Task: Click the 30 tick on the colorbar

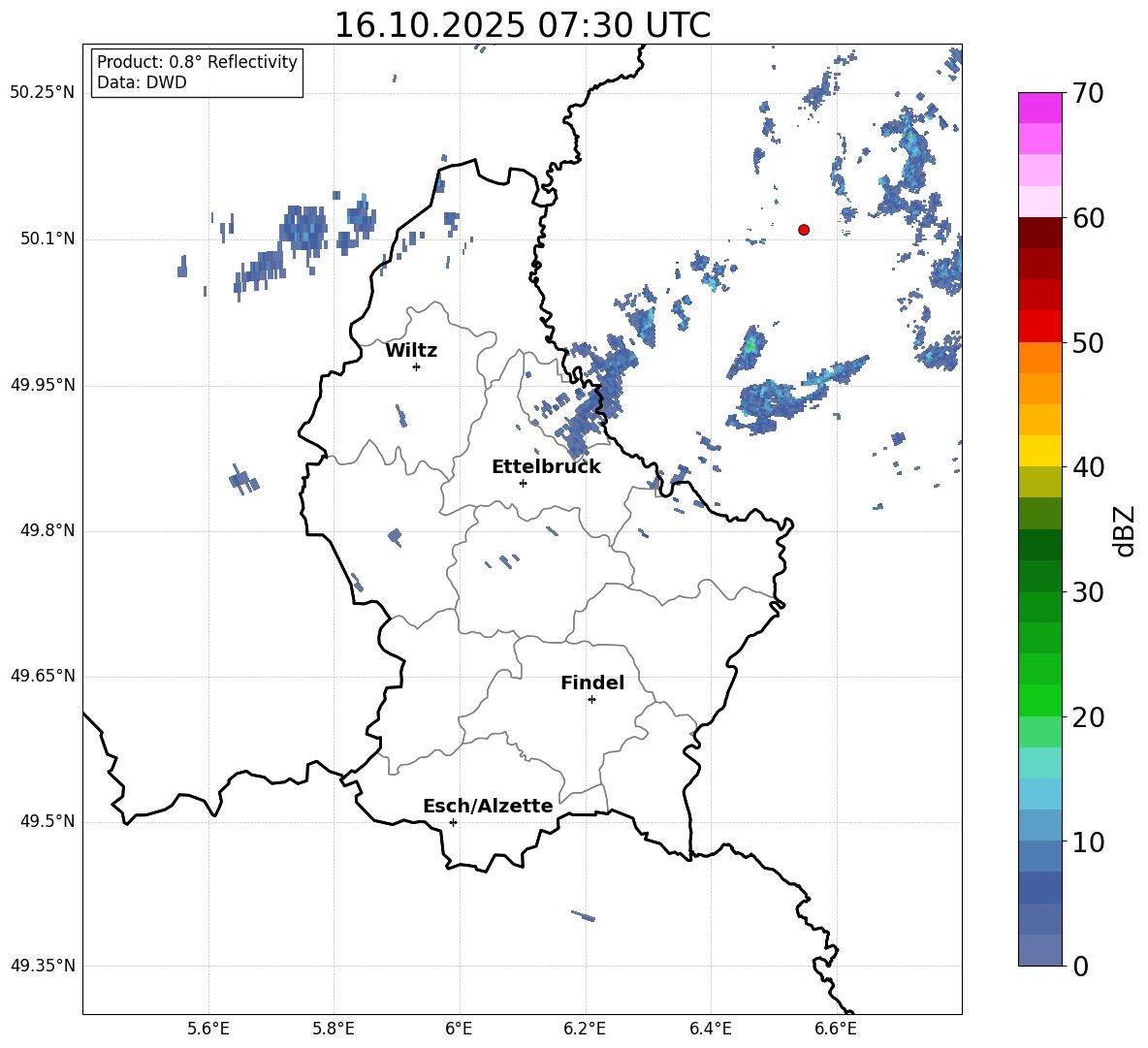Action: 1087,591
